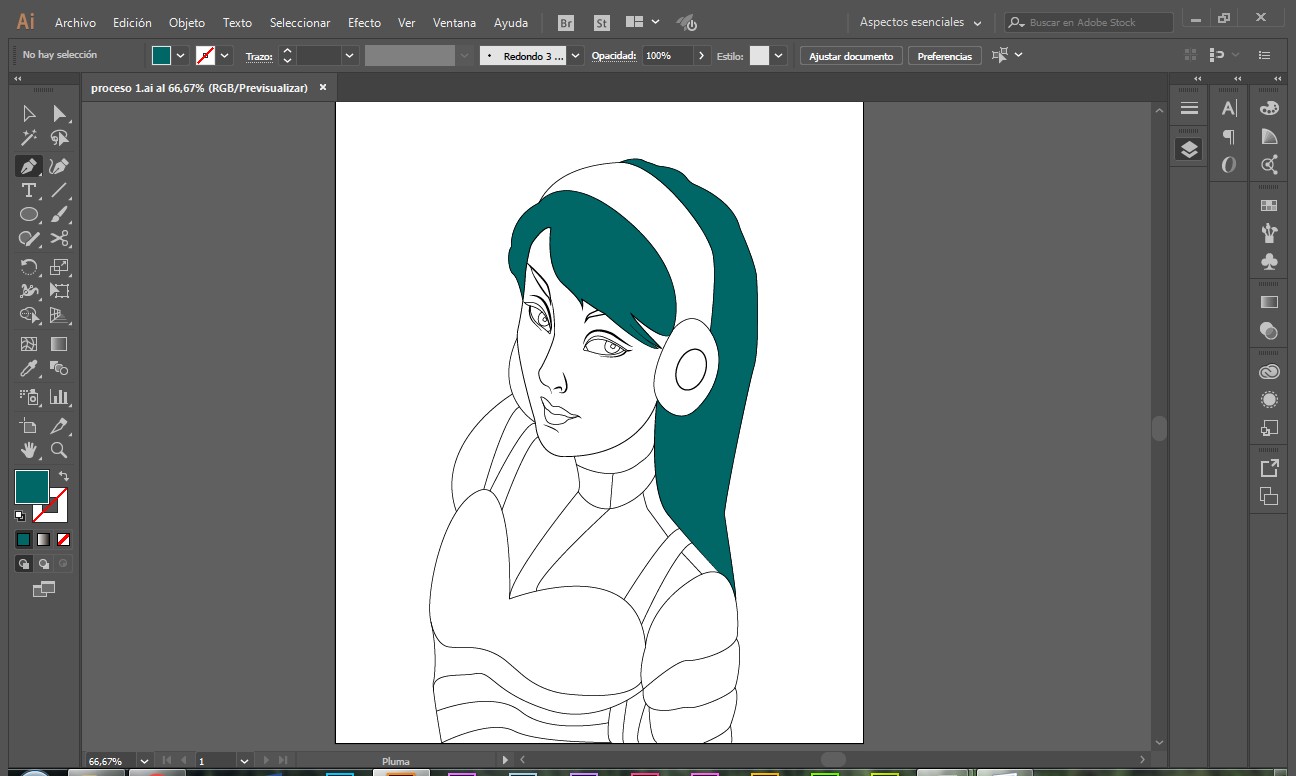Open the Redondo 3 brush definition dropdown
The image size is (1296, 776).
coord(574,56)
